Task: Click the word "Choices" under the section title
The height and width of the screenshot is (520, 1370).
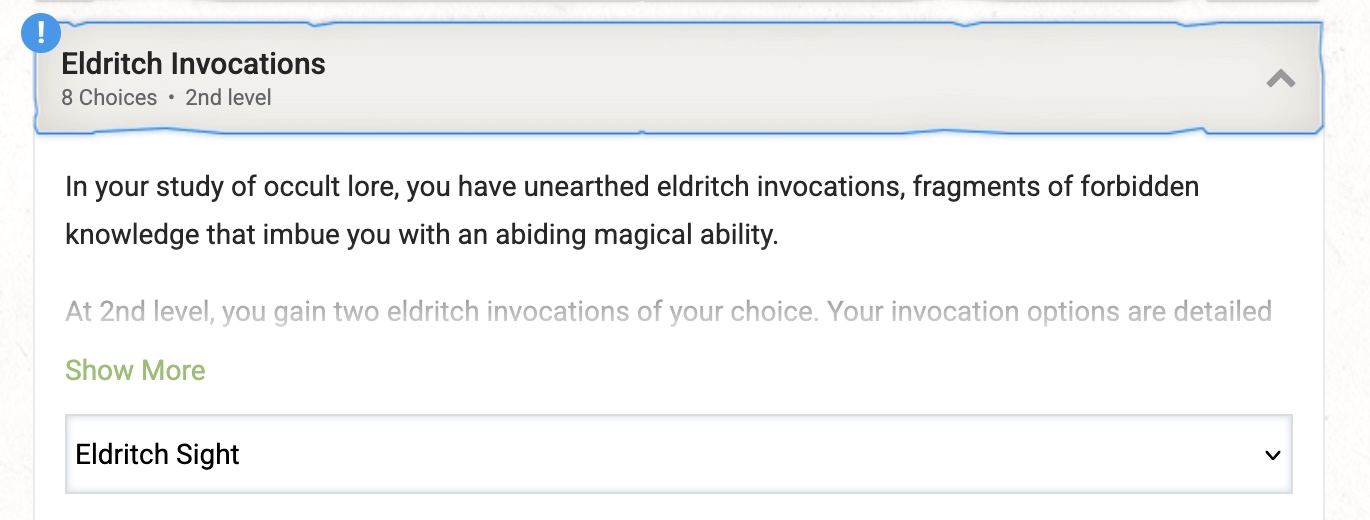Action: pos(118,98)
